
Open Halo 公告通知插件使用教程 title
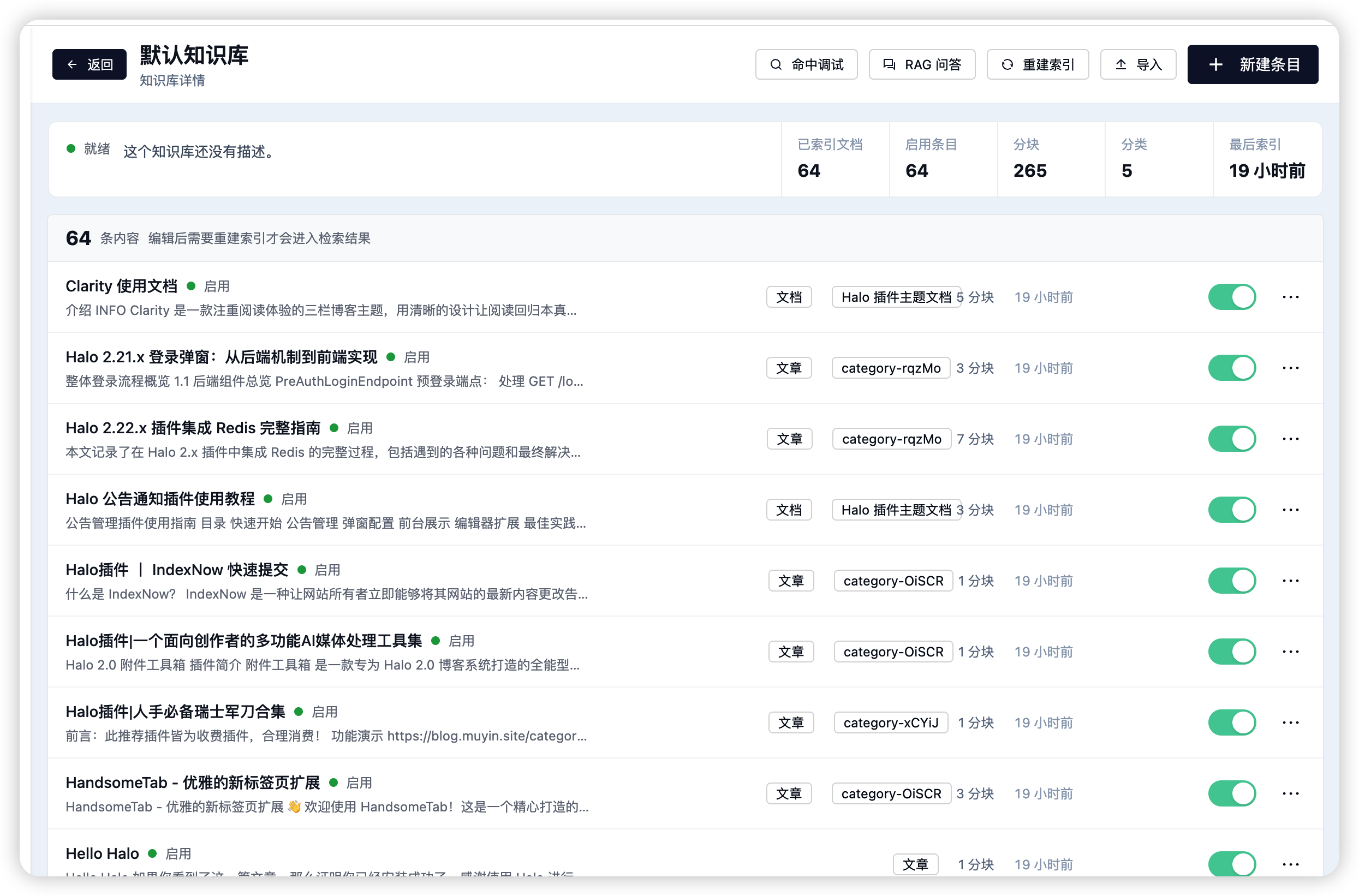point(160,499)
